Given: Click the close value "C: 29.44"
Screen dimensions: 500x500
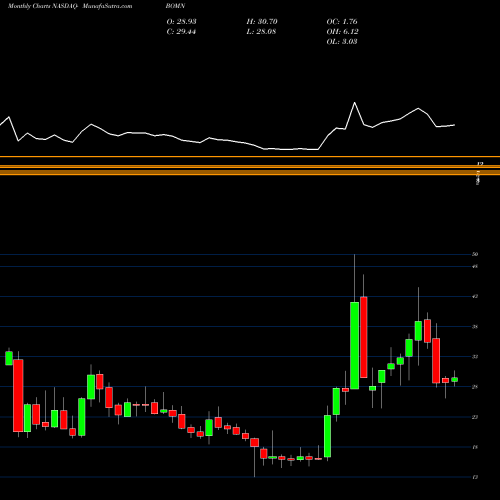Looking at the screenshot, I should click(x=181, y=32).
